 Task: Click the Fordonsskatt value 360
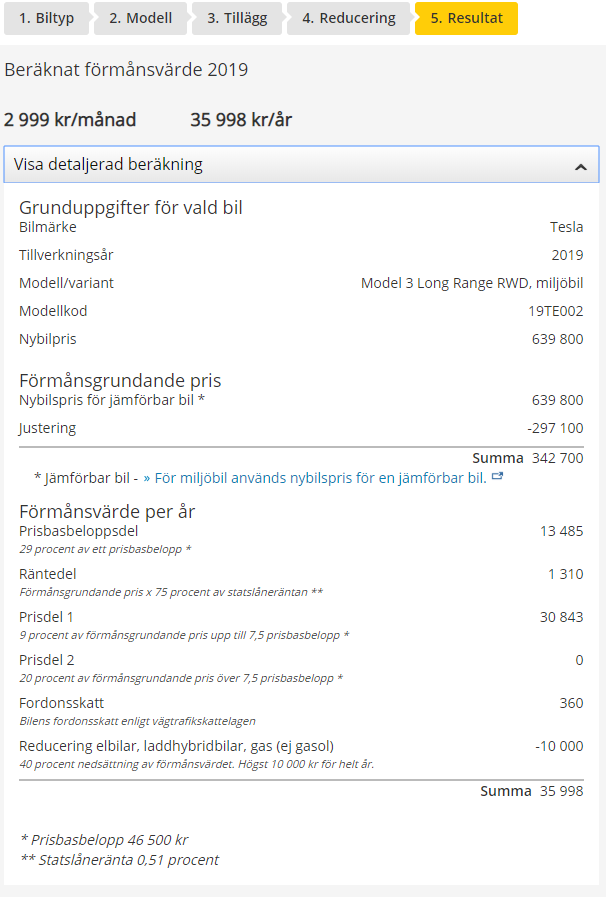(571, 703)
